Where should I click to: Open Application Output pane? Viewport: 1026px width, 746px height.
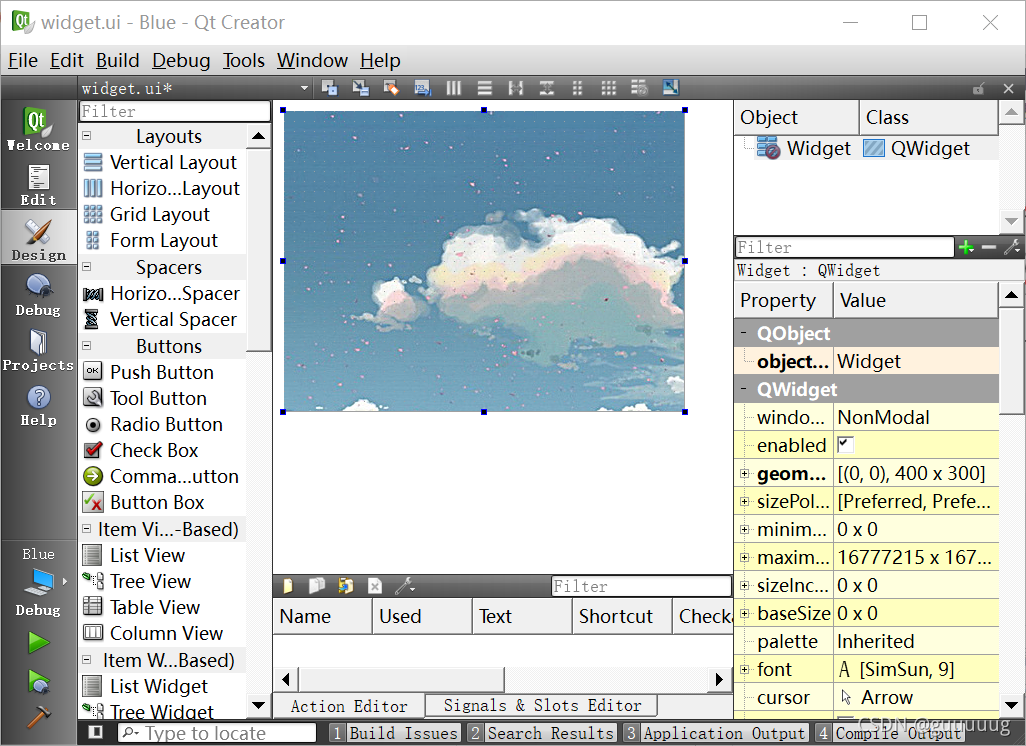pyautogui.click(x=715, y=733)
